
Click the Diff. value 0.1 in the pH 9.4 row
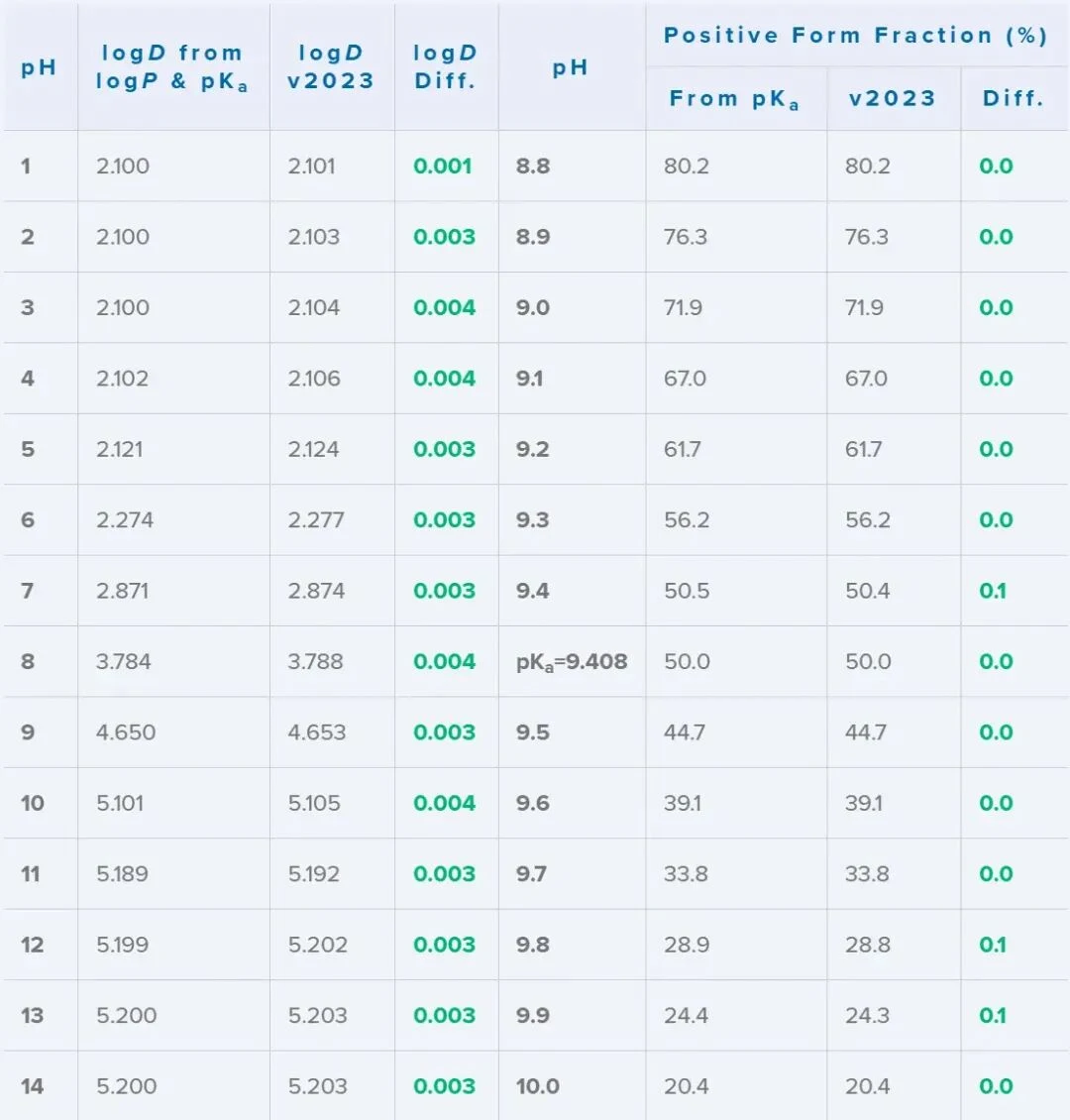click(x=993, y=591)
